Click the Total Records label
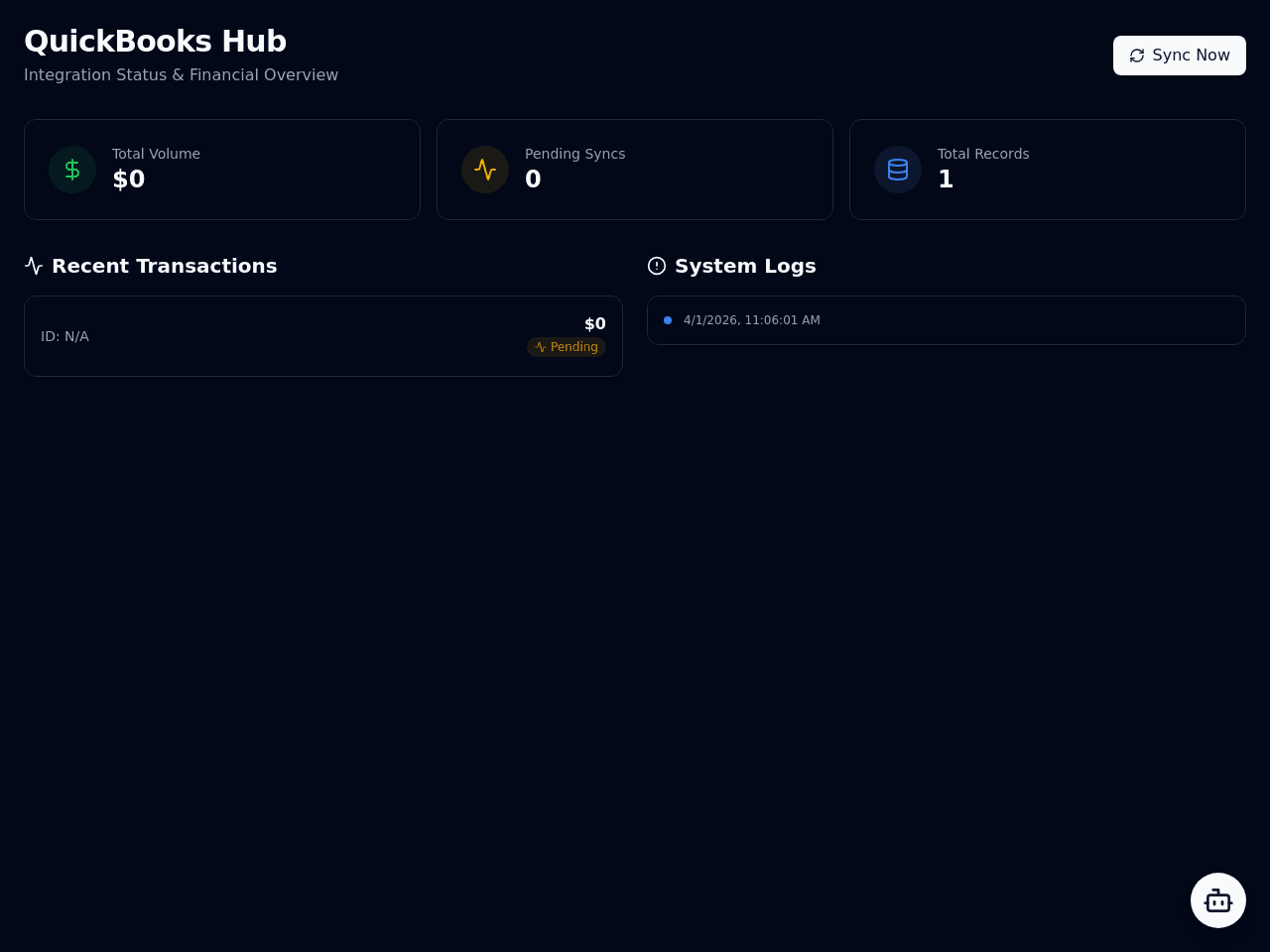 pos(983,154)
